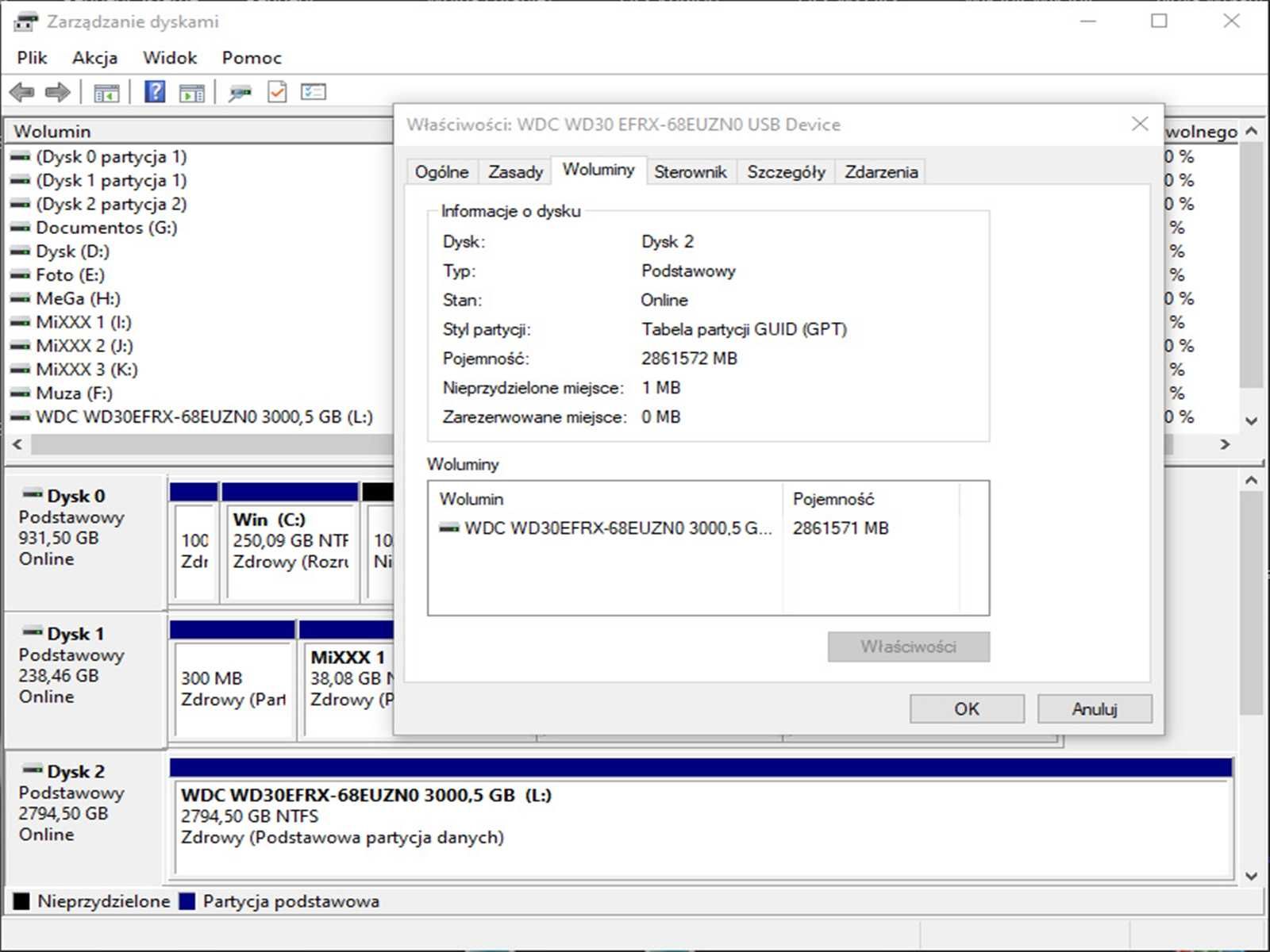Screen dimensions: 1270x952
Task: Maximize the Zarządzanie dyskami window
Action: [x=1159, y=21]
